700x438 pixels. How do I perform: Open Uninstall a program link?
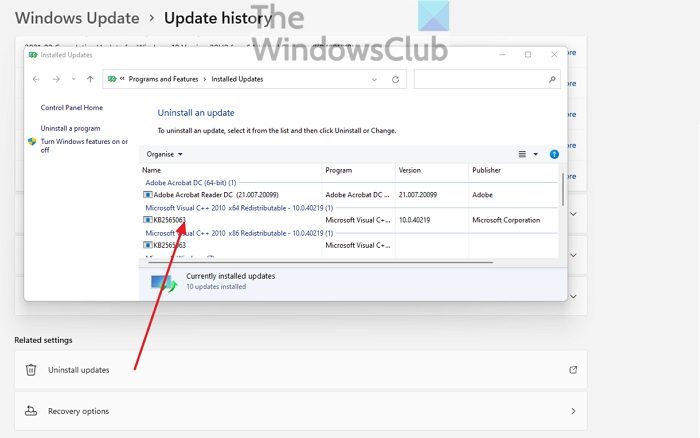pyautogui.click(x=70, y=128)
